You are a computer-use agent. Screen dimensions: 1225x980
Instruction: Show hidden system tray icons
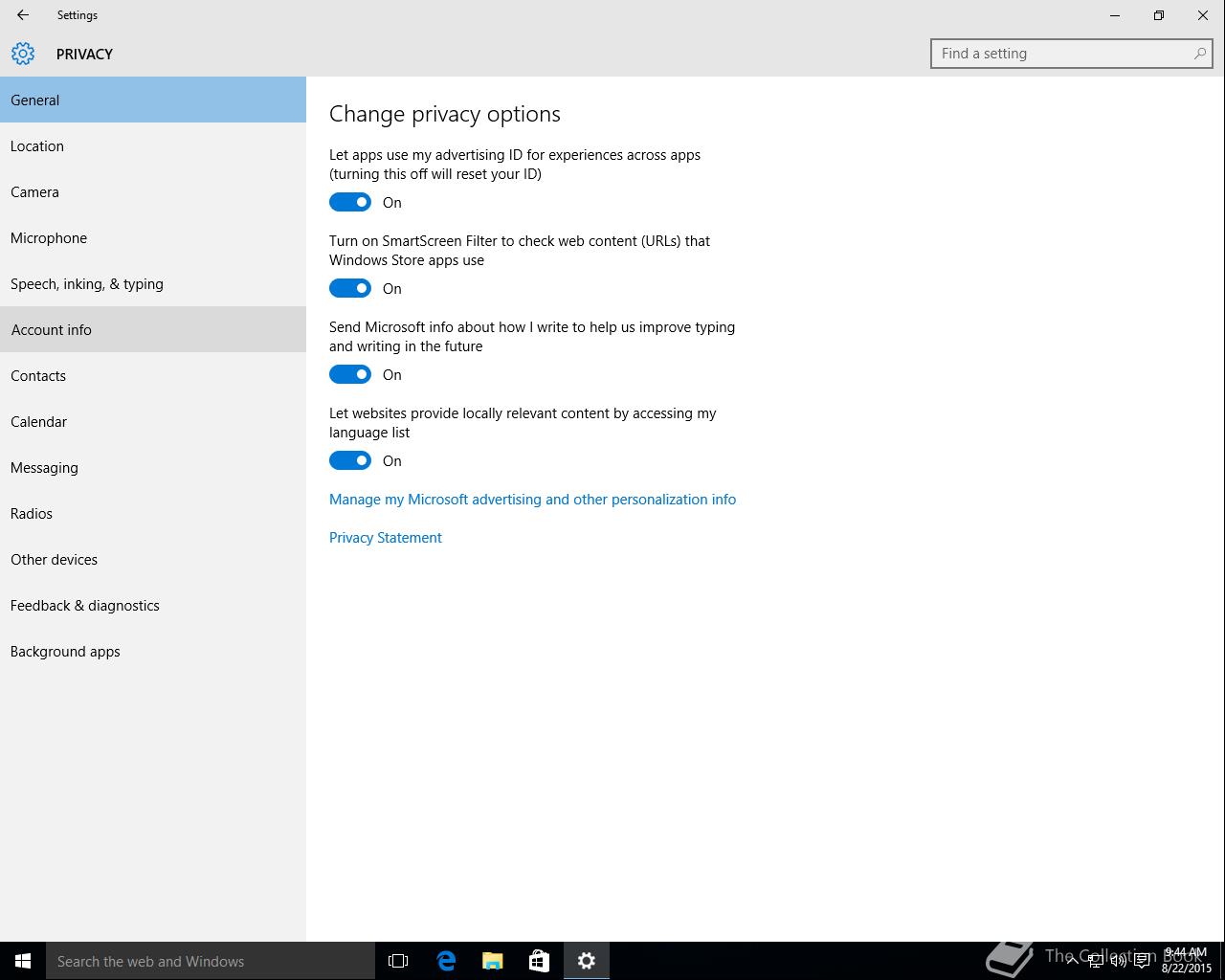(x=1073, y=962)
